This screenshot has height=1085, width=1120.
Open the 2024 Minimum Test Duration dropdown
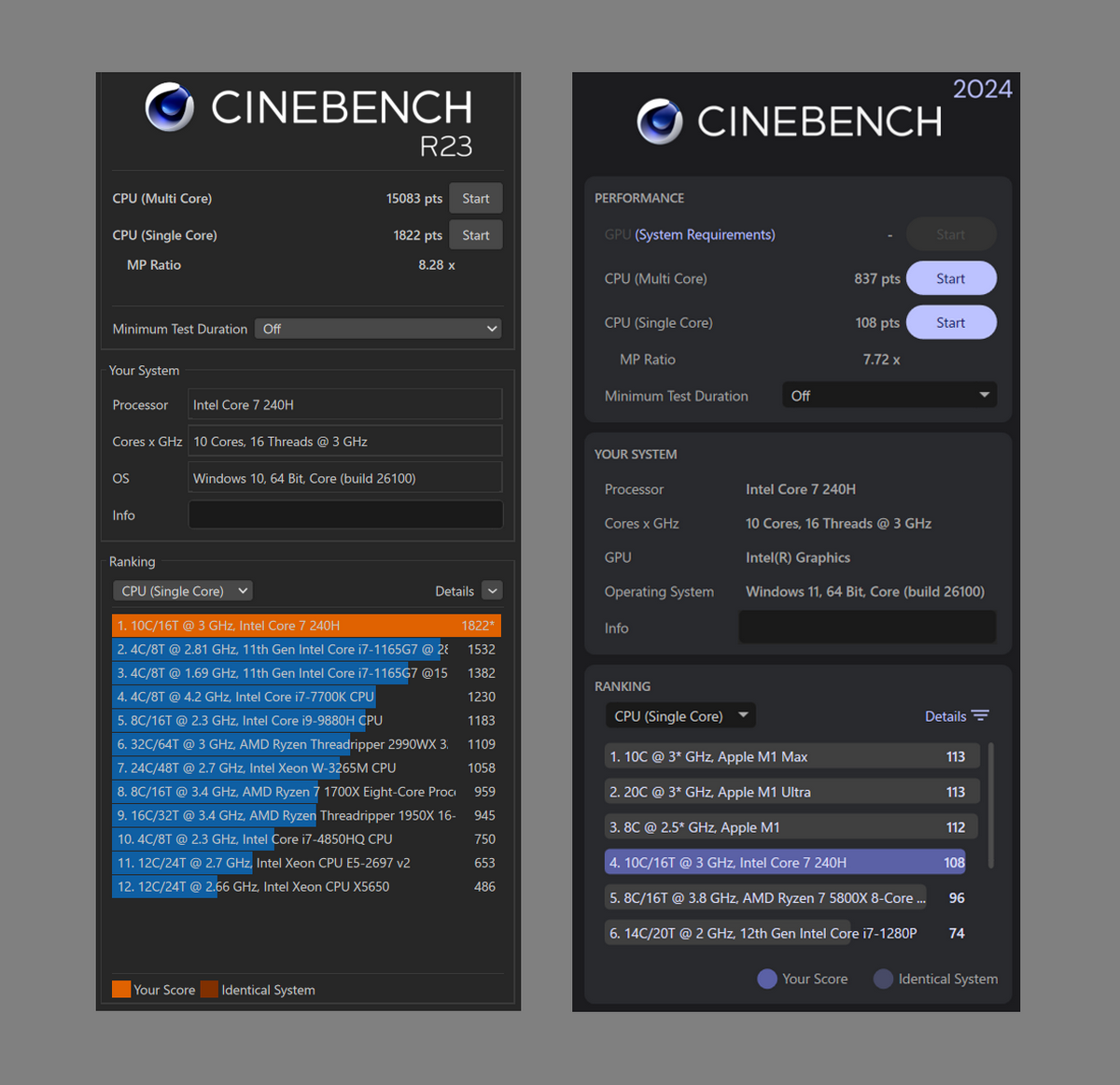click(x=889, y=396)
